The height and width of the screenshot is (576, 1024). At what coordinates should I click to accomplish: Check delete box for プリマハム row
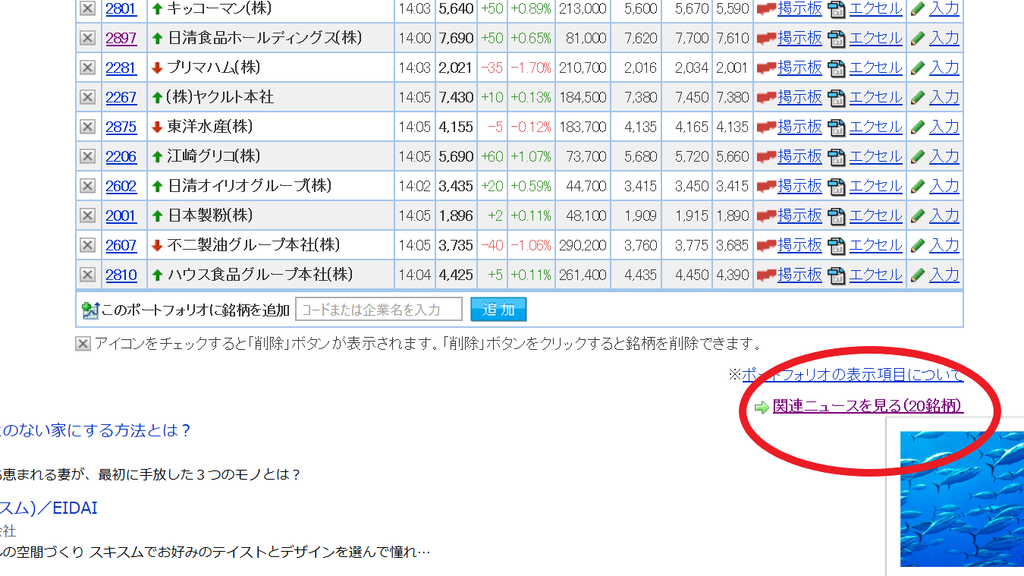[88, 68]
